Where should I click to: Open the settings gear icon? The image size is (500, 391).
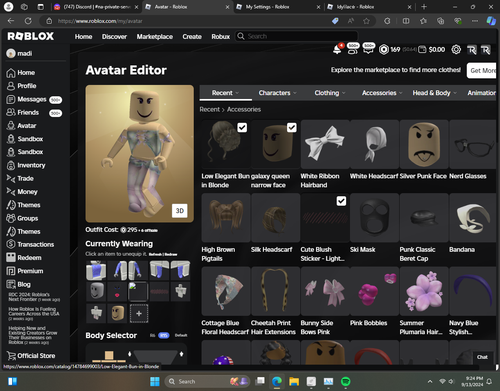point(456,50)
